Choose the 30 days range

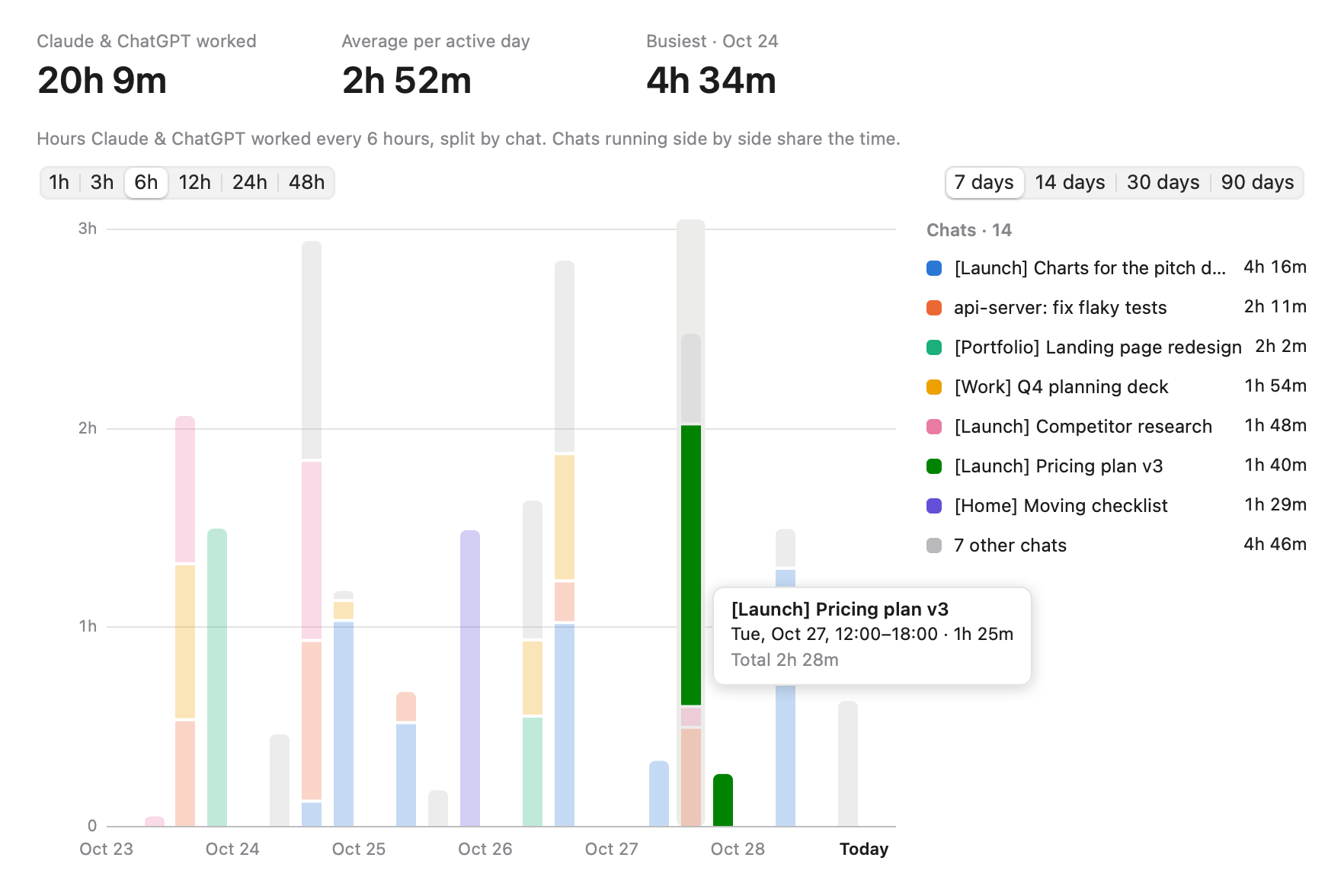[1163, 183]
